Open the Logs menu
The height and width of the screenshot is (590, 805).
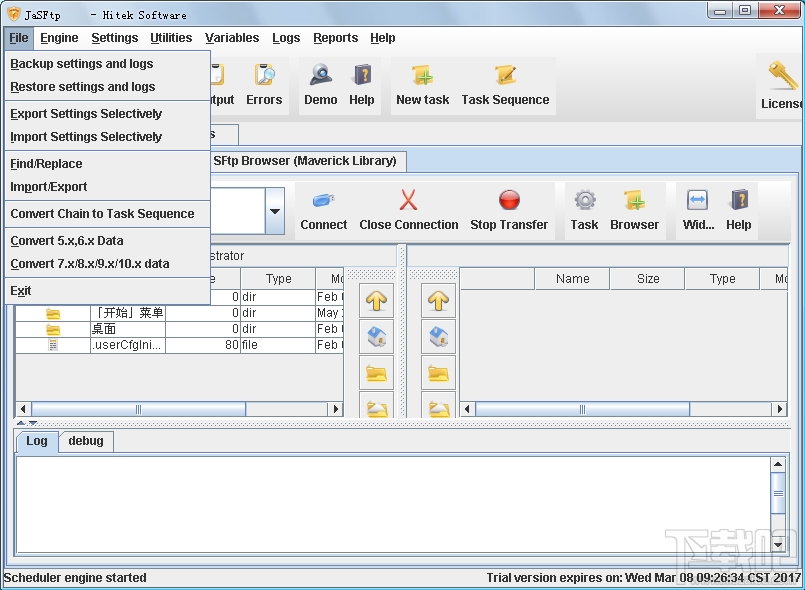[286, 38]
